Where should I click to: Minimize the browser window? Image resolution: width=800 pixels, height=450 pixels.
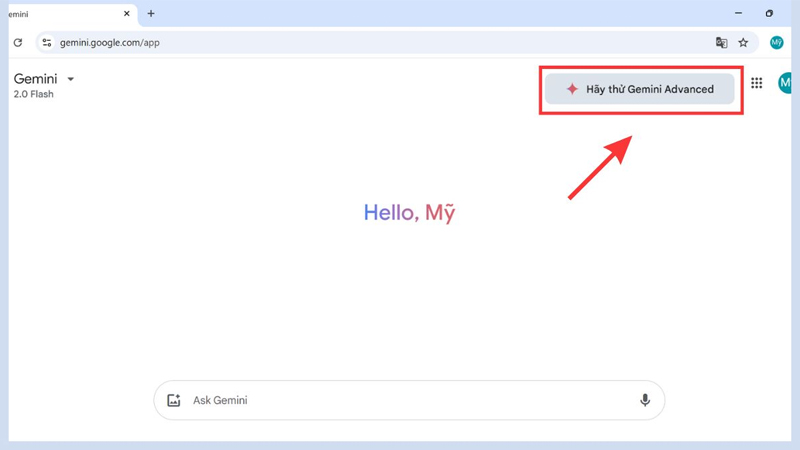coord(738,13)
